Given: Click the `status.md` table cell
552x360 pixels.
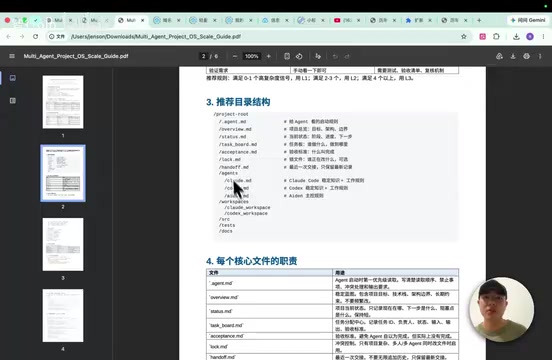Looking at the screenshot, I should pyautogui.click(x=269, y=311).
